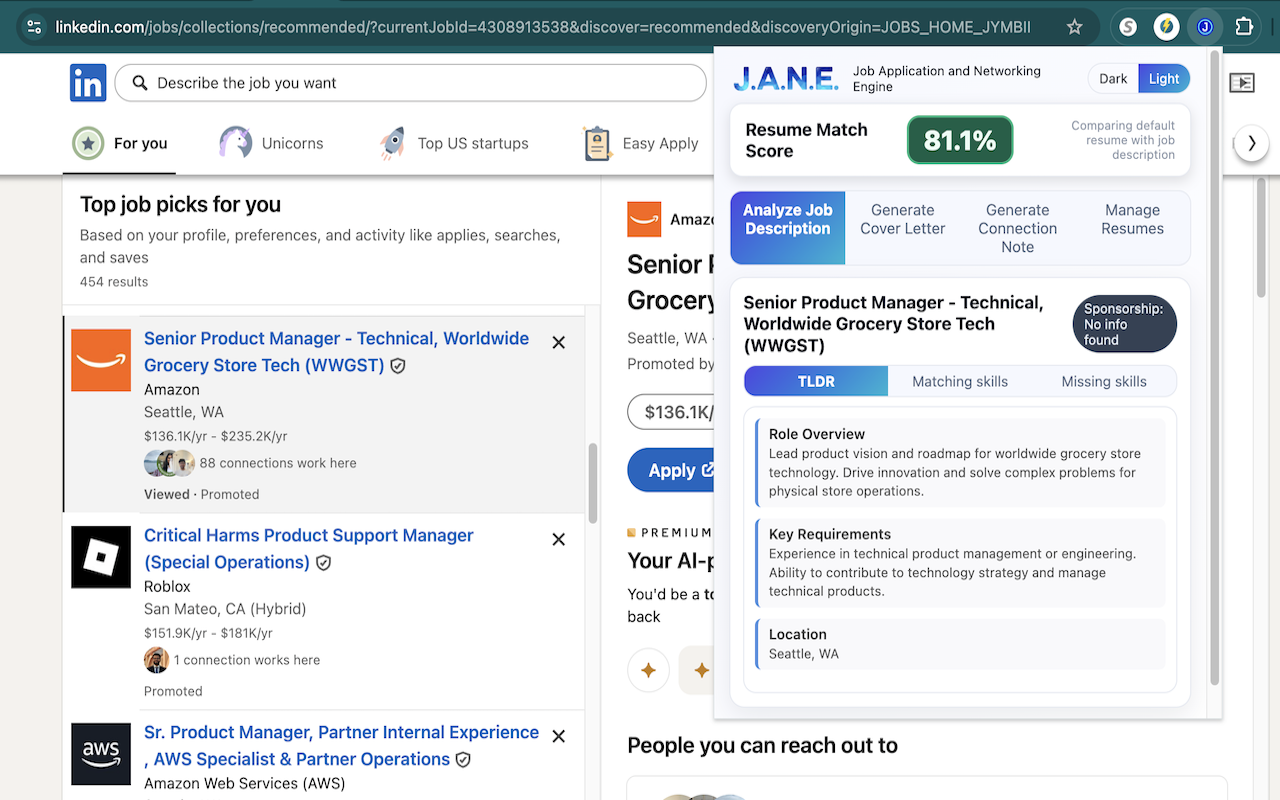Image resolution: width=1280 pixels, height=800 pixels.
Task: Select the Easy Apply category tab
Action: (x=641, y=143)
